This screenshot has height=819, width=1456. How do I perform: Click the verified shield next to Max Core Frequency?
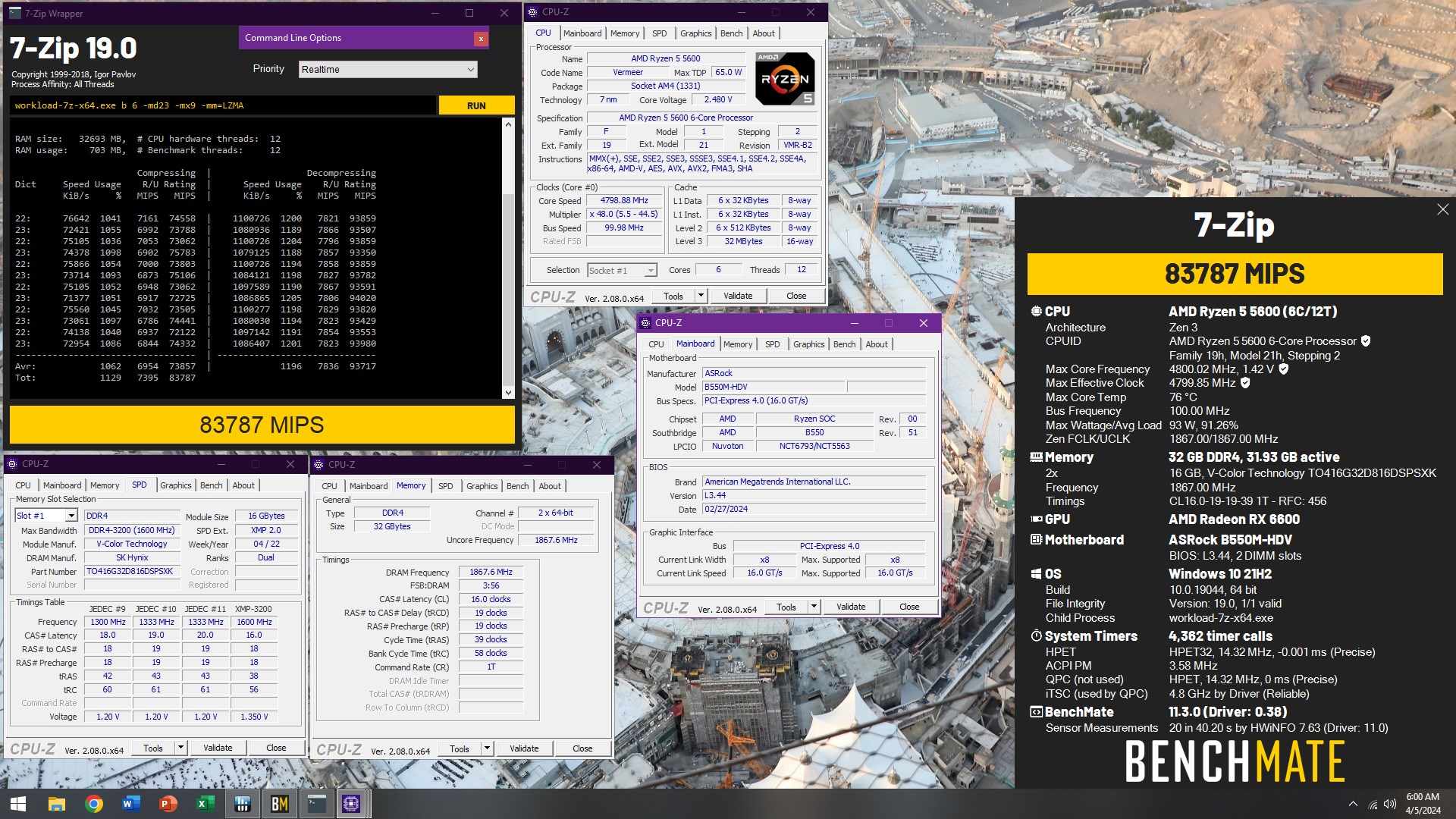tap(1284, 369)
